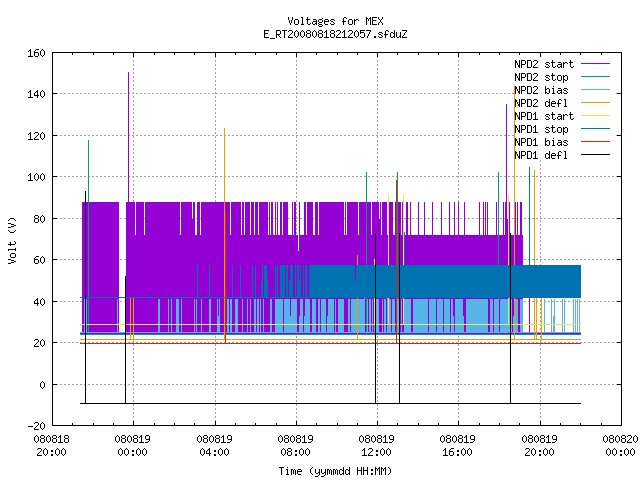Click the red NPD1 bias legend line
Screen dimensions: 640x480
click(595, 142)
